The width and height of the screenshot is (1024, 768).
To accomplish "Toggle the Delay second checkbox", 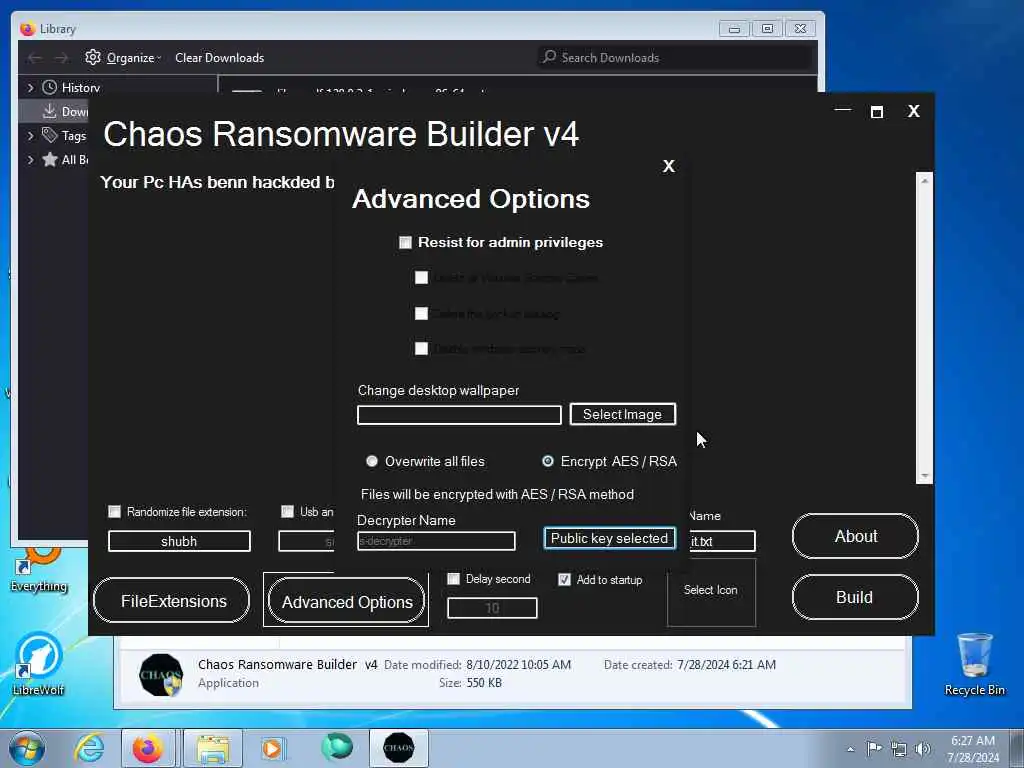I will [x=453, y=579].
